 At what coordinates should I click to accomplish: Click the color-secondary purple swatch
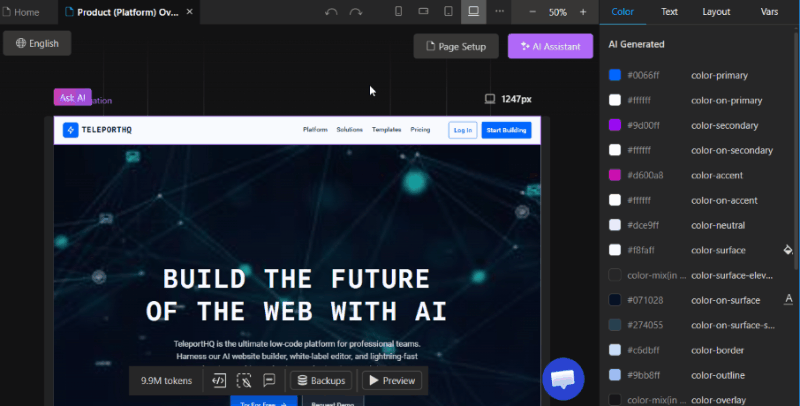[x=615, y=125]
